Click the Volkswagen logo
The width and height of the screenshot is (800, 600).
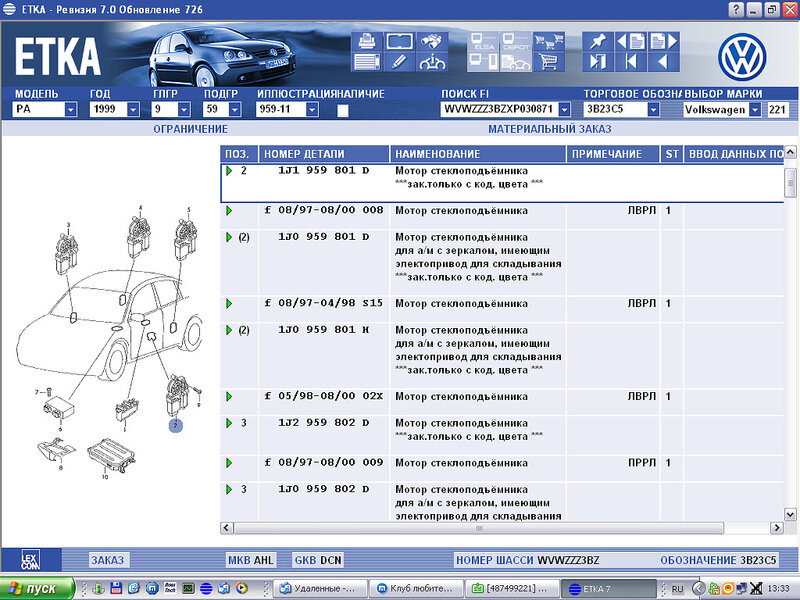click(x=742, y=57)
